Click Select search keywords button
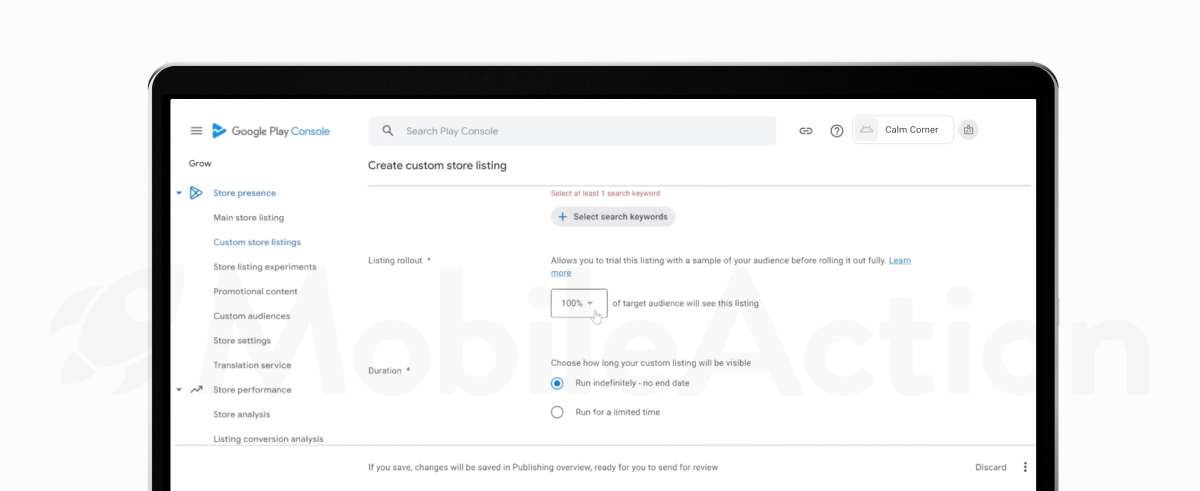 tap(613, 217)
